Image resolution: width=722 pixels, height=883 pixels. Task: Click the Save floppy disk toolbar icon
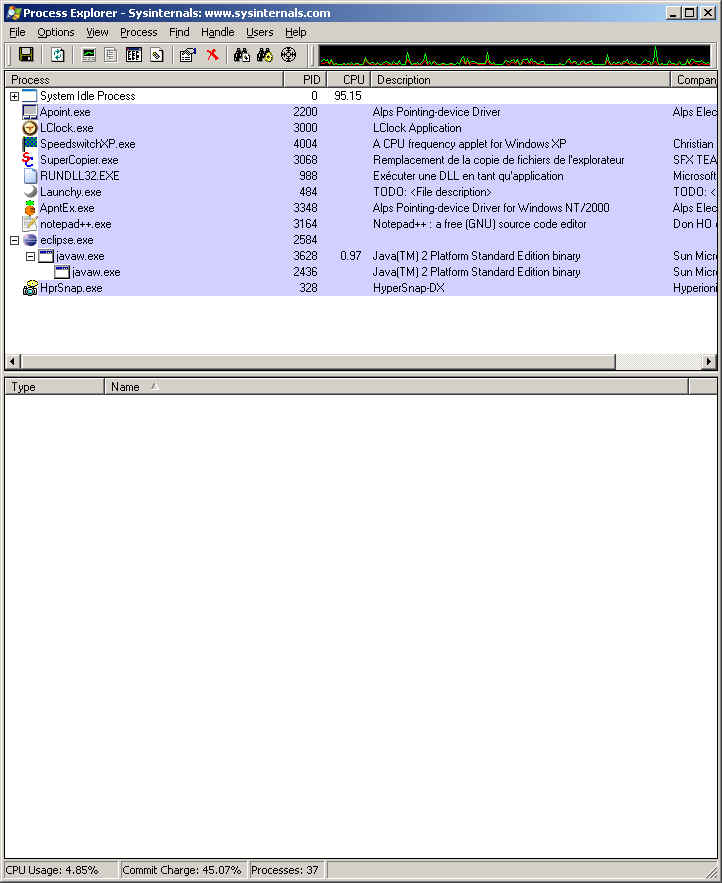pos(26,55)
